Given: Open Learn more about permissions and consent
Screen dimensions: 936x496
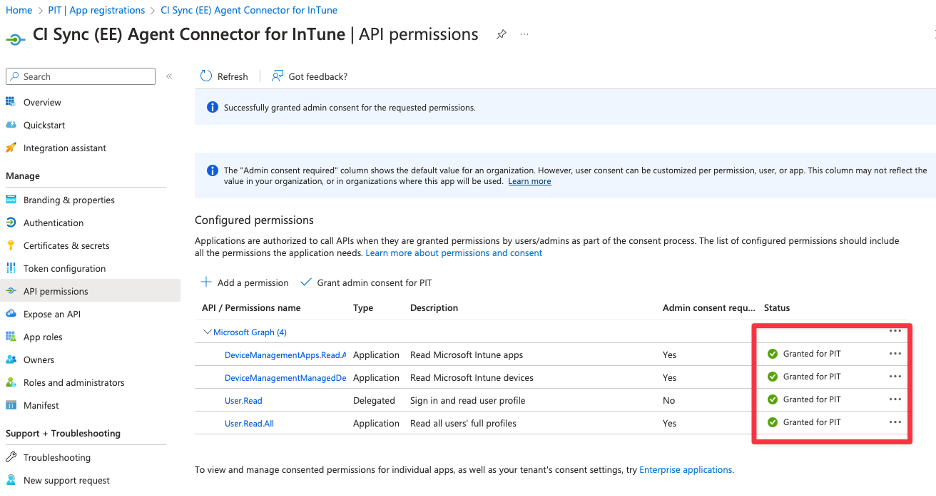Looking at the screenshot, I should pyautogui.click(x=454, y=252).
